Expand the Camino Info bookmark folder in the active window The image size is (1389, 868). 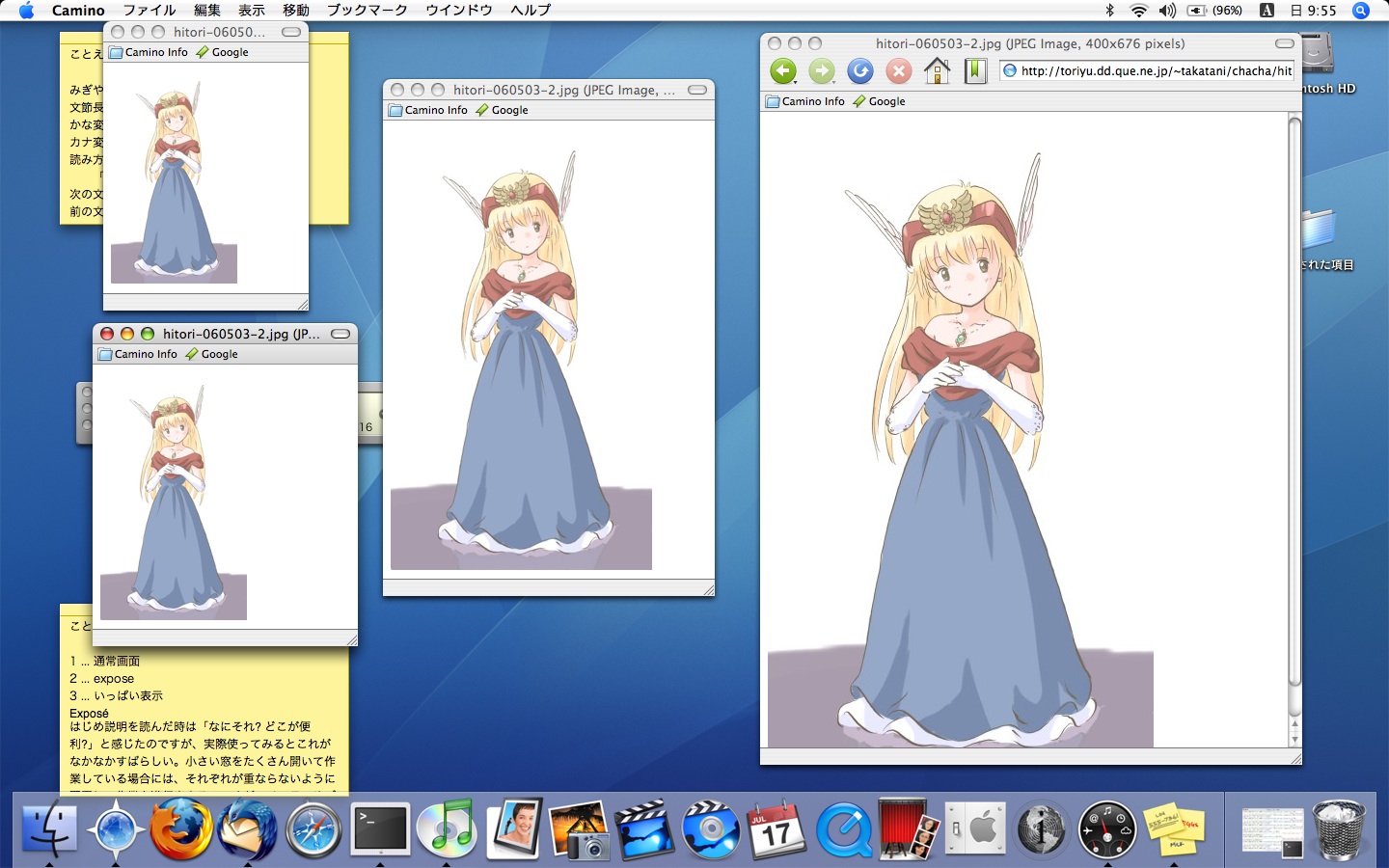point(138,354)
